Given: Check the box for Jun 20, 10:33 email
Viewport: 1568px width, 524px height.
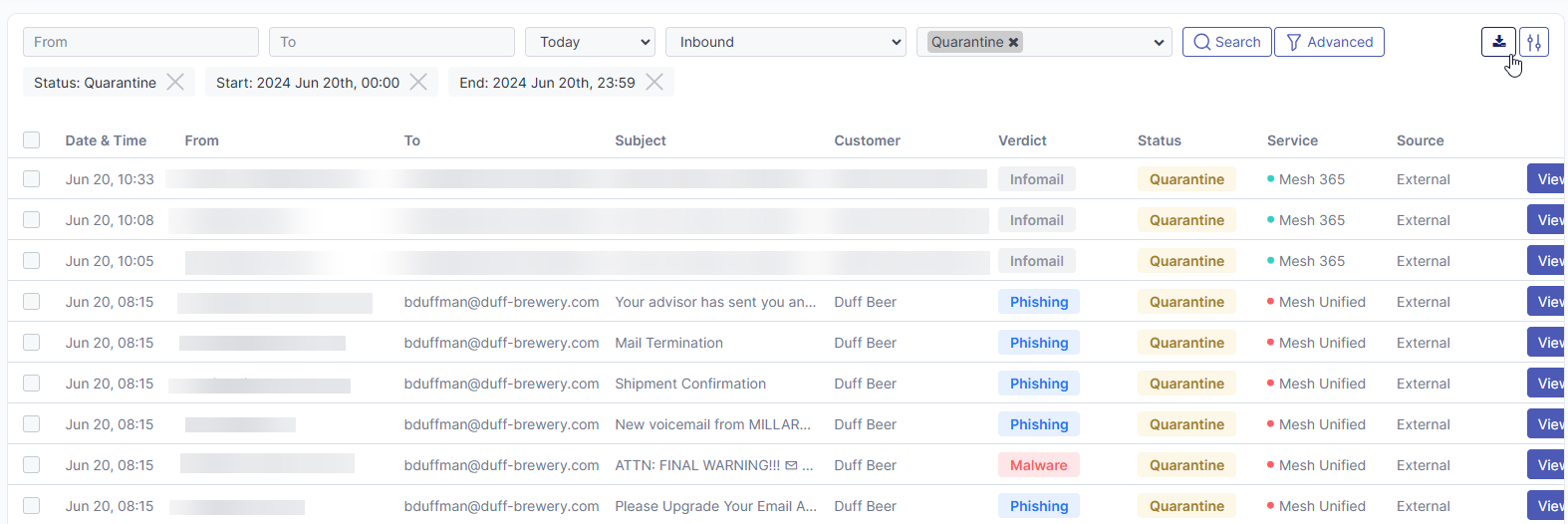Looking at the screenshot, I should [32, 179].
